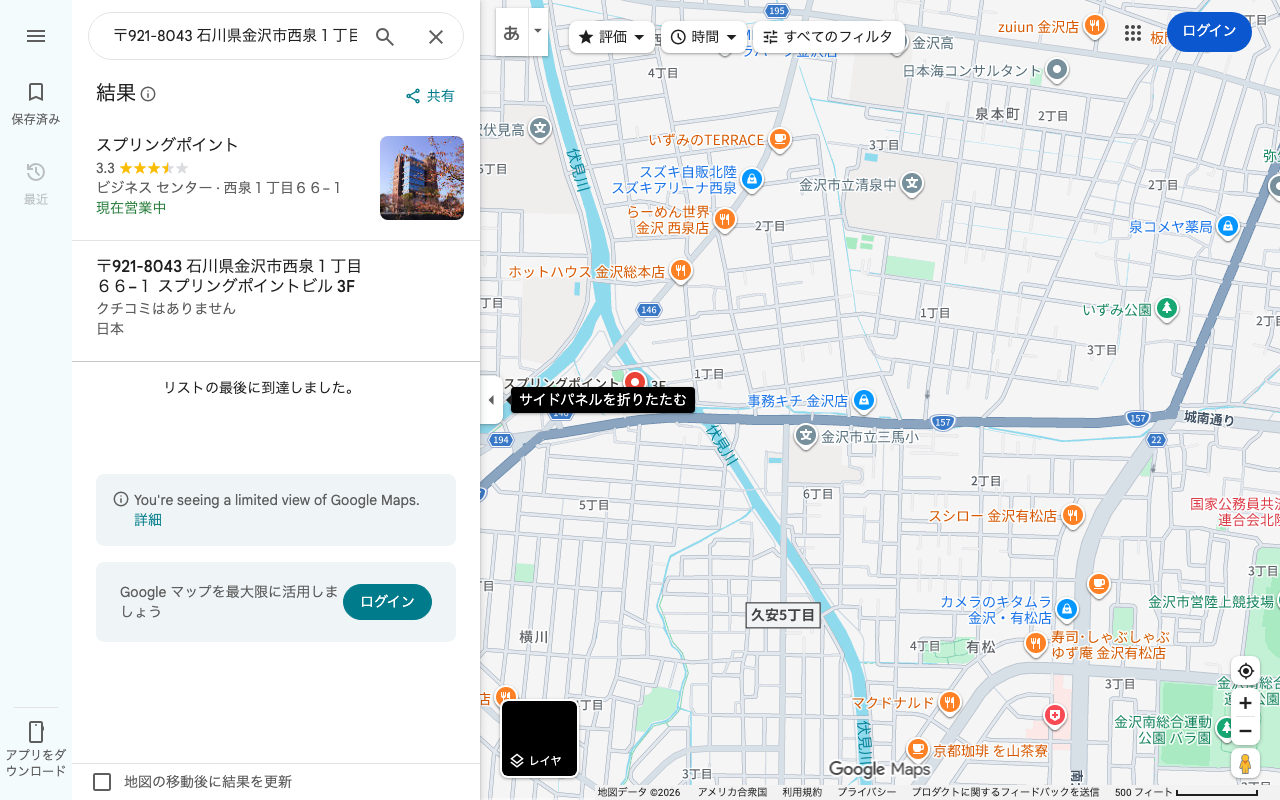Open すべてのフィルタ all filters
The width and height of the screenshot is (1280, 800).
pyautogui.click(x=828, y=37)
